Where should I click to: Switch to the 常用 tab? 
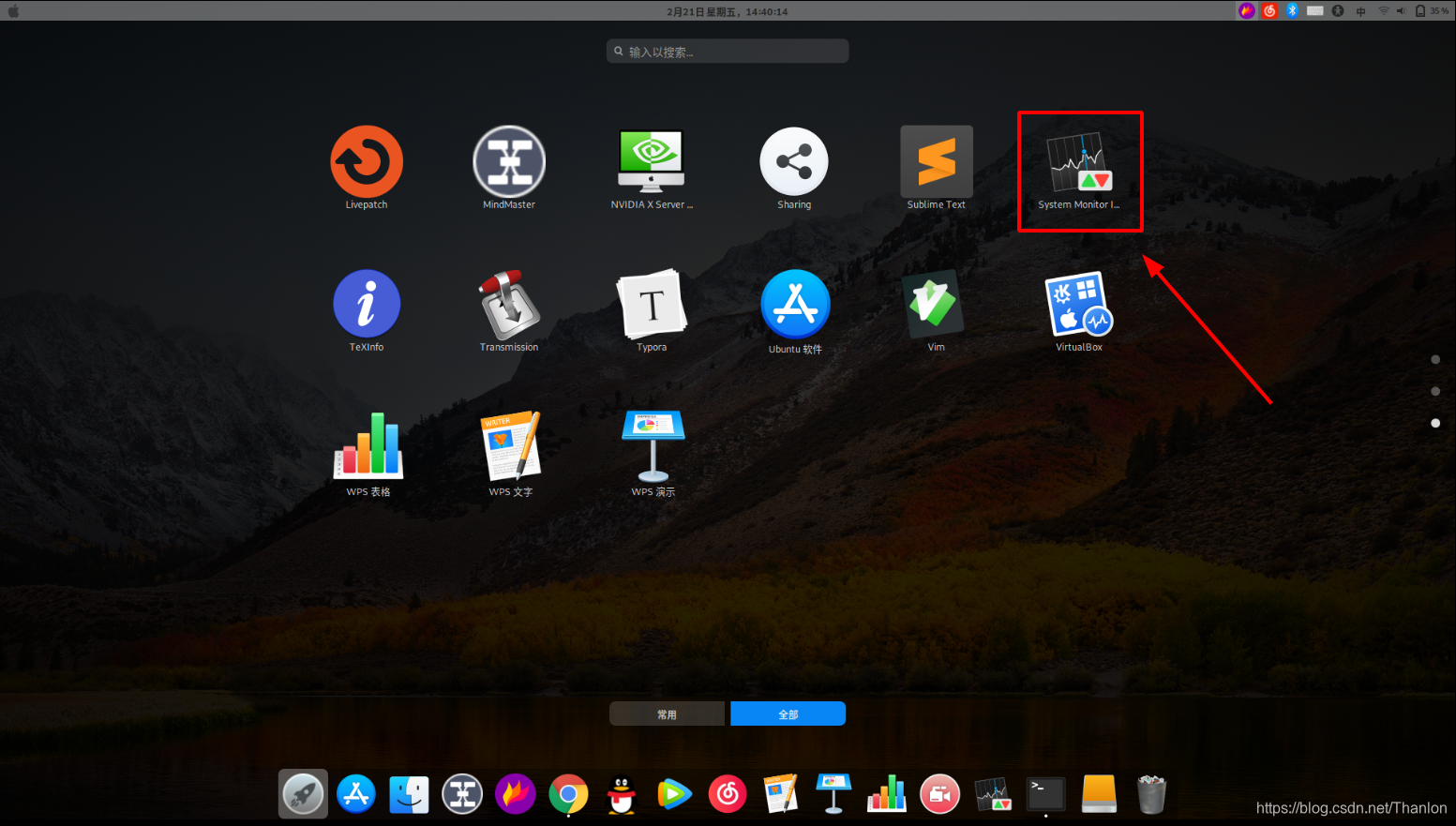click(x=667, y=713)
